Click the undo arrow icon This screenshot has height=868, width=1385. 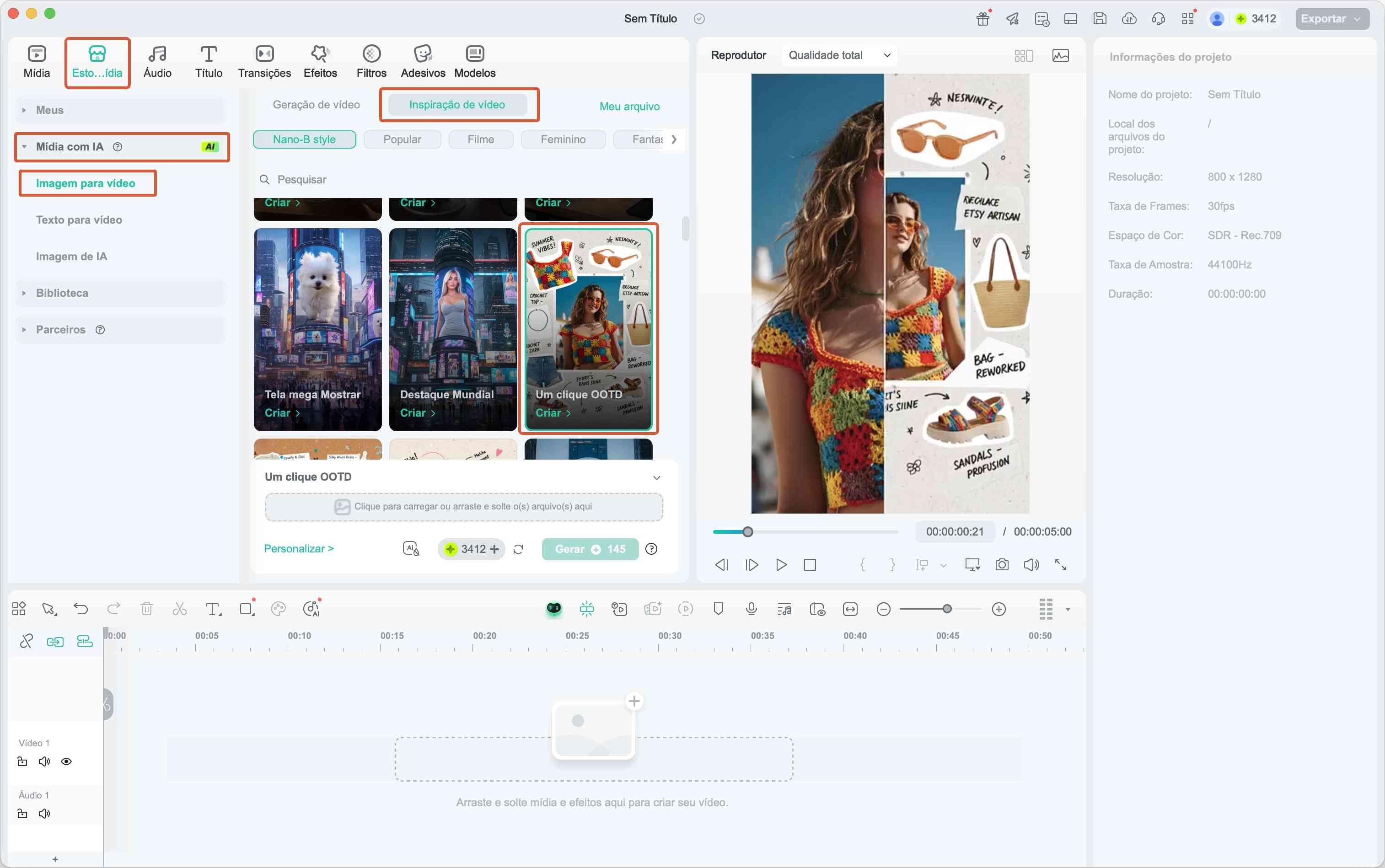(x=81, y=609)
